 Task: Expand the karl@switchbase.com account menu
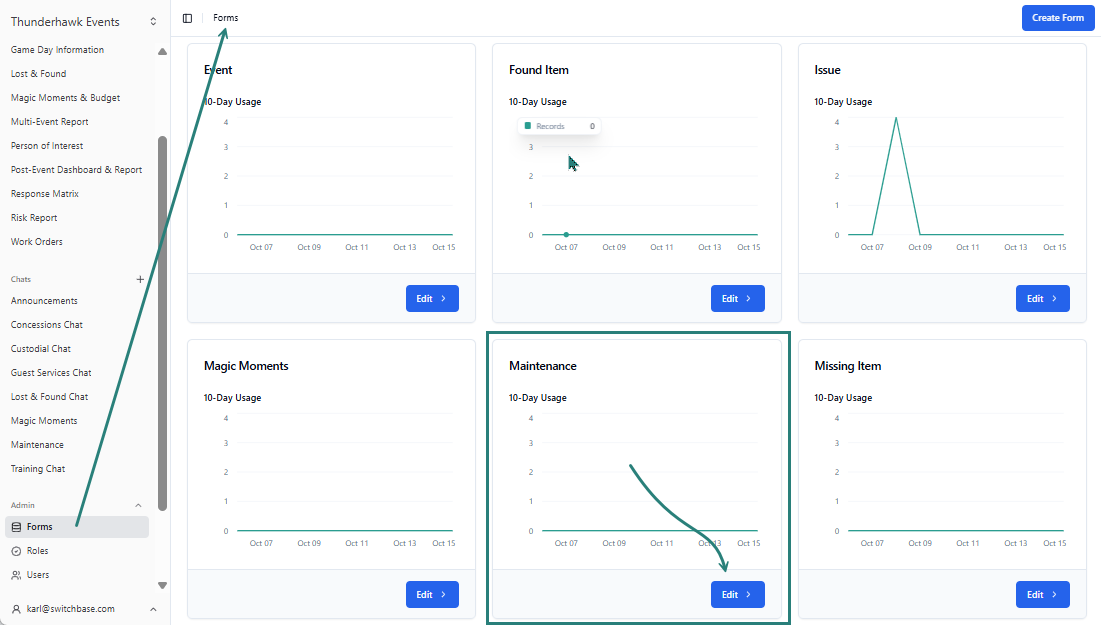point(153,609)
